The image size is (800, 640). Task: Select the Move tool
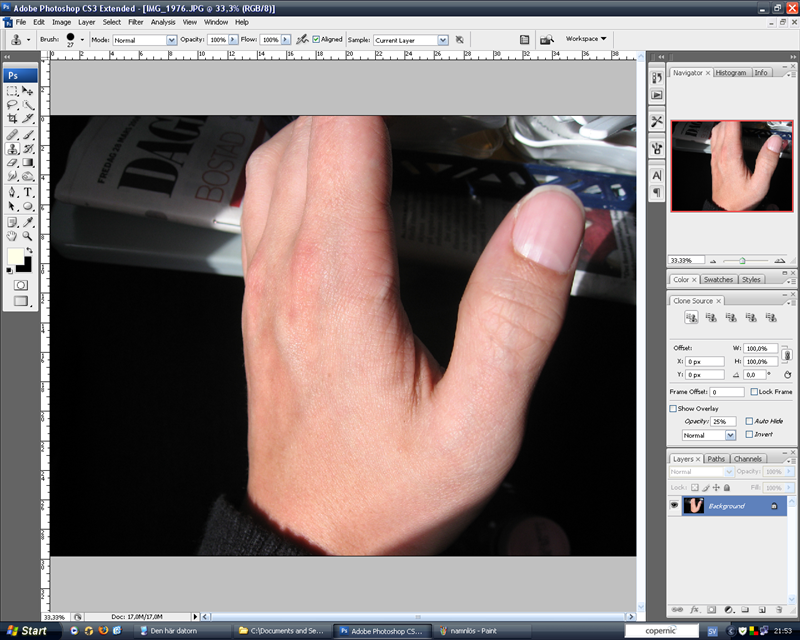coord(28,91)
